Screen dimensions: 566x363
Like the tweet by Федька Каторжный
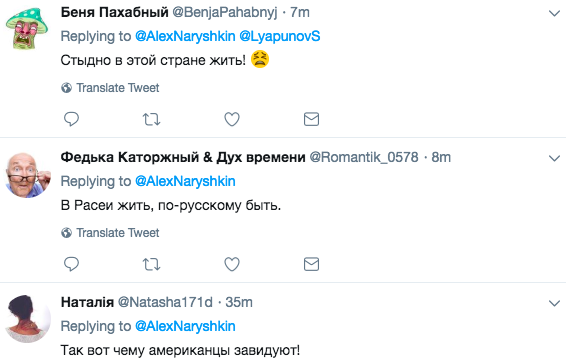coord(232,264)
